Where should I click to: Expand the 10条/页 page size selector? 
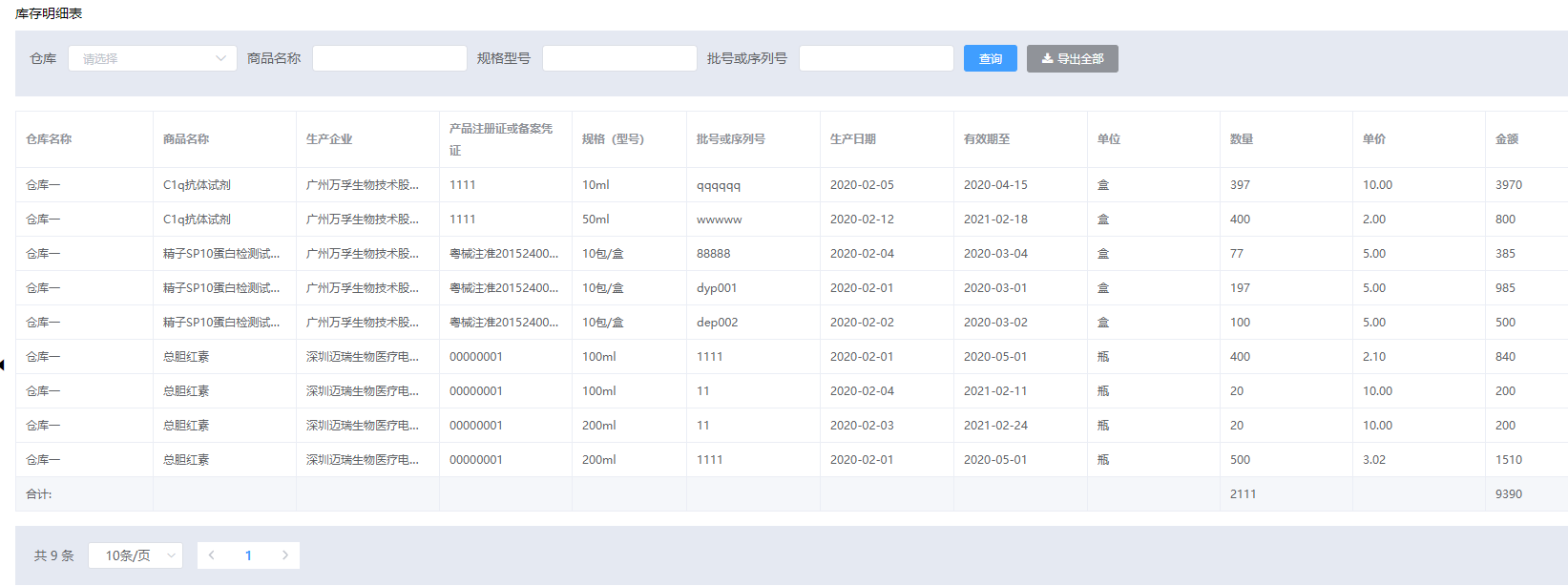tap(135, 555)
